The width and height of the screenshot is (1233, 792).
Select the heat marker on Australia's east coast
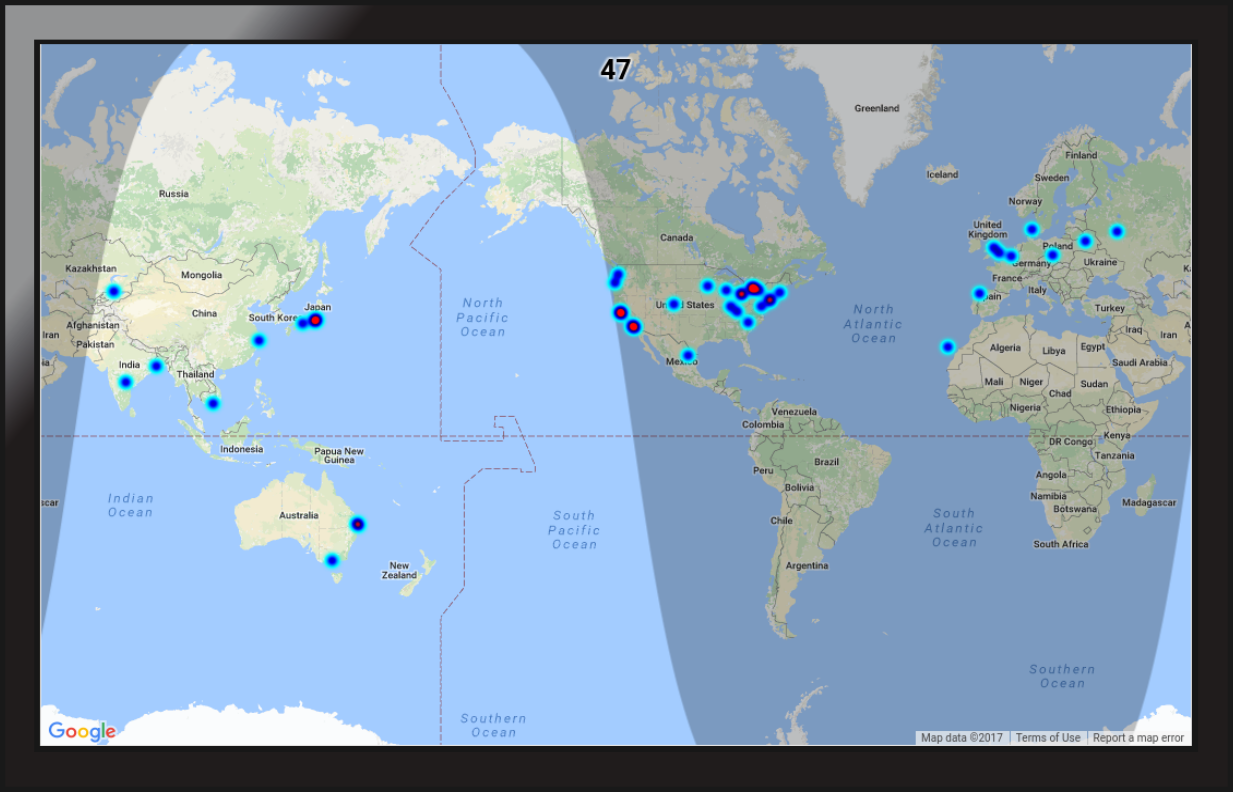tap(357, 524)
